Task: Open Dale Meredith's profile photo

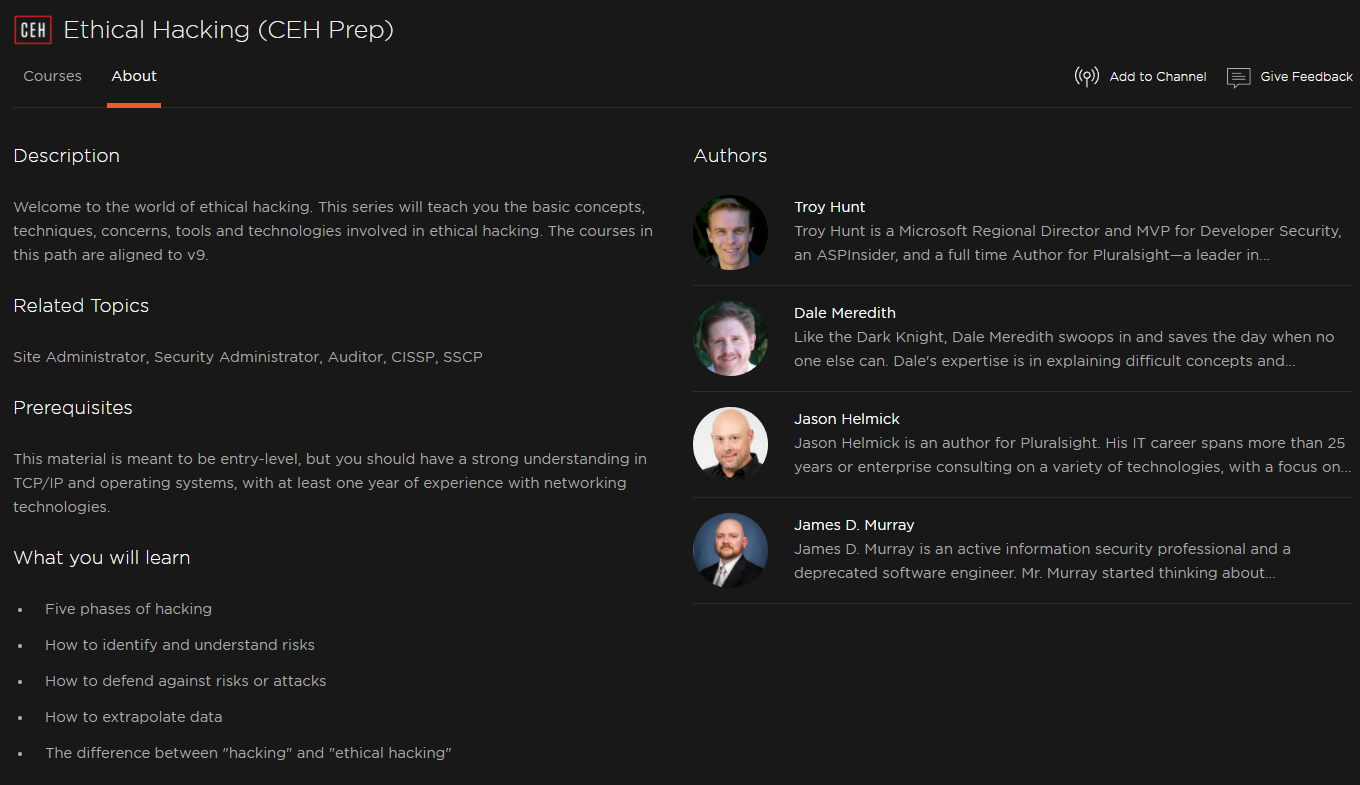Action: pyautogui.click(x=730, y=338)
